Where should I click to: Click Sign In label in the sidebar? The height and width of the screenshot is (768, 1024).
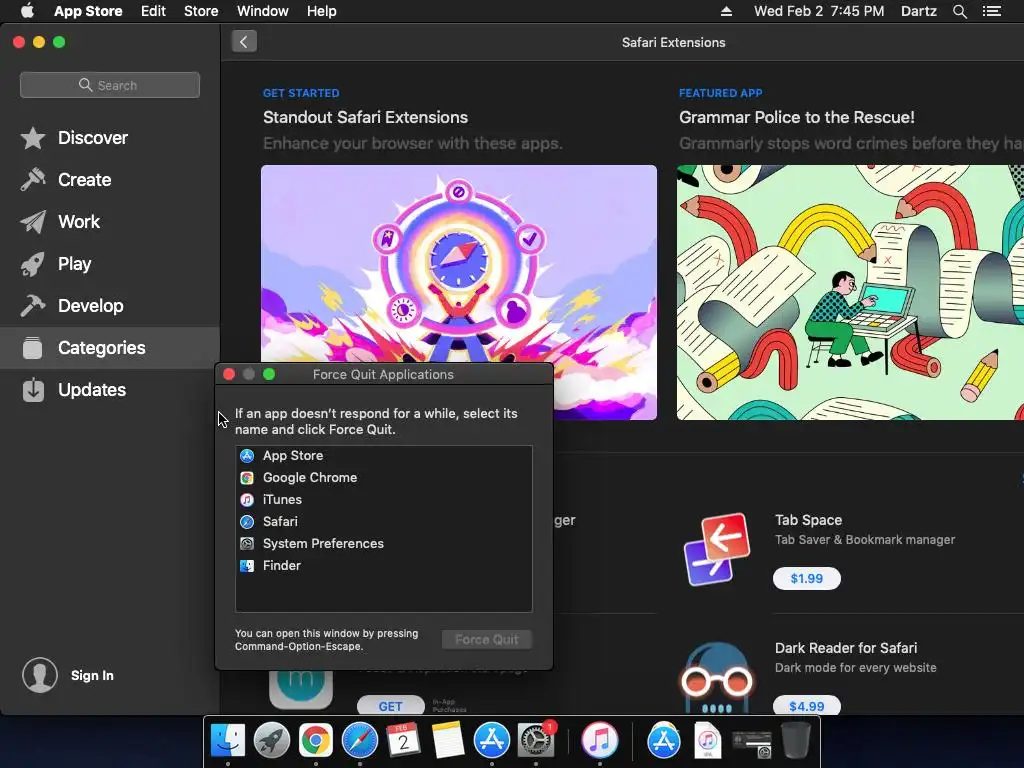[92, 675]
